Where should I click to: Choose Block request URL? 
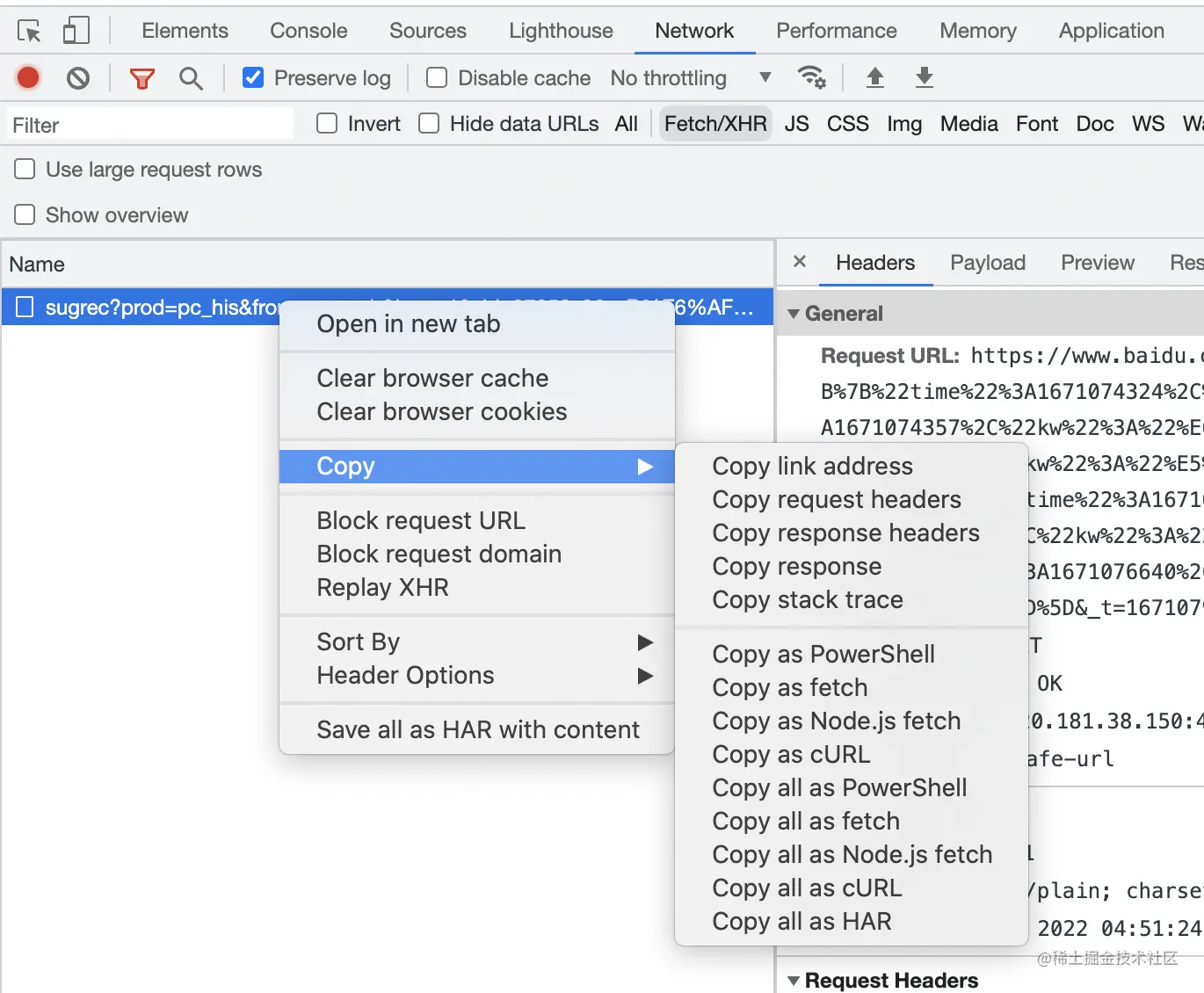click(x=476, y=521)
